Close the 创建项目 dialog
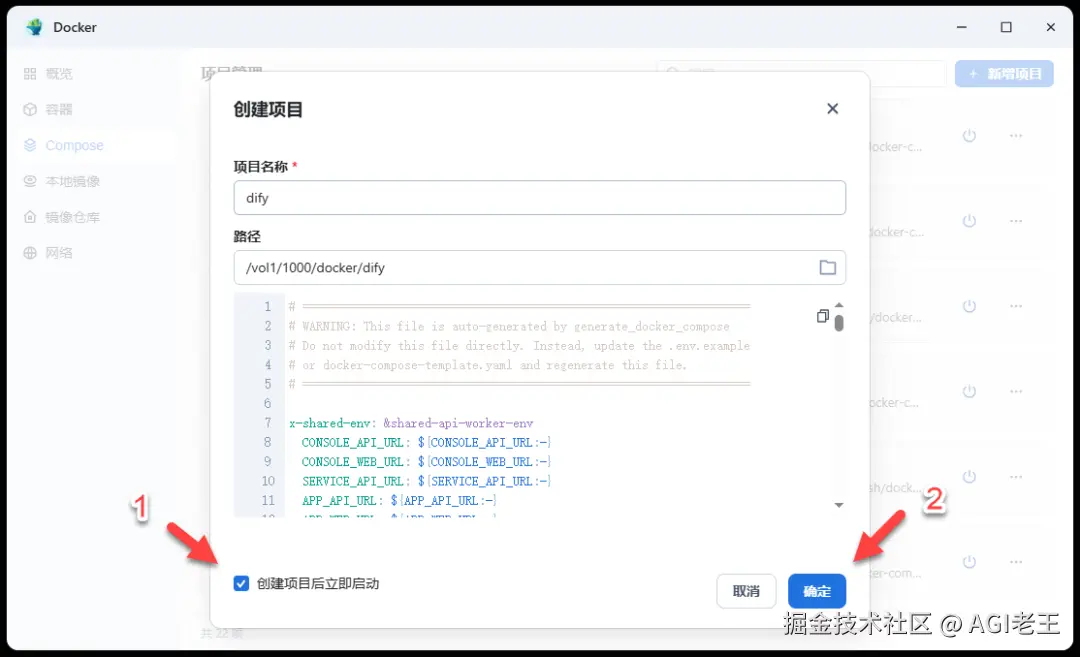The height and width of the screenshot is (657, 1080). click(832, 109)
